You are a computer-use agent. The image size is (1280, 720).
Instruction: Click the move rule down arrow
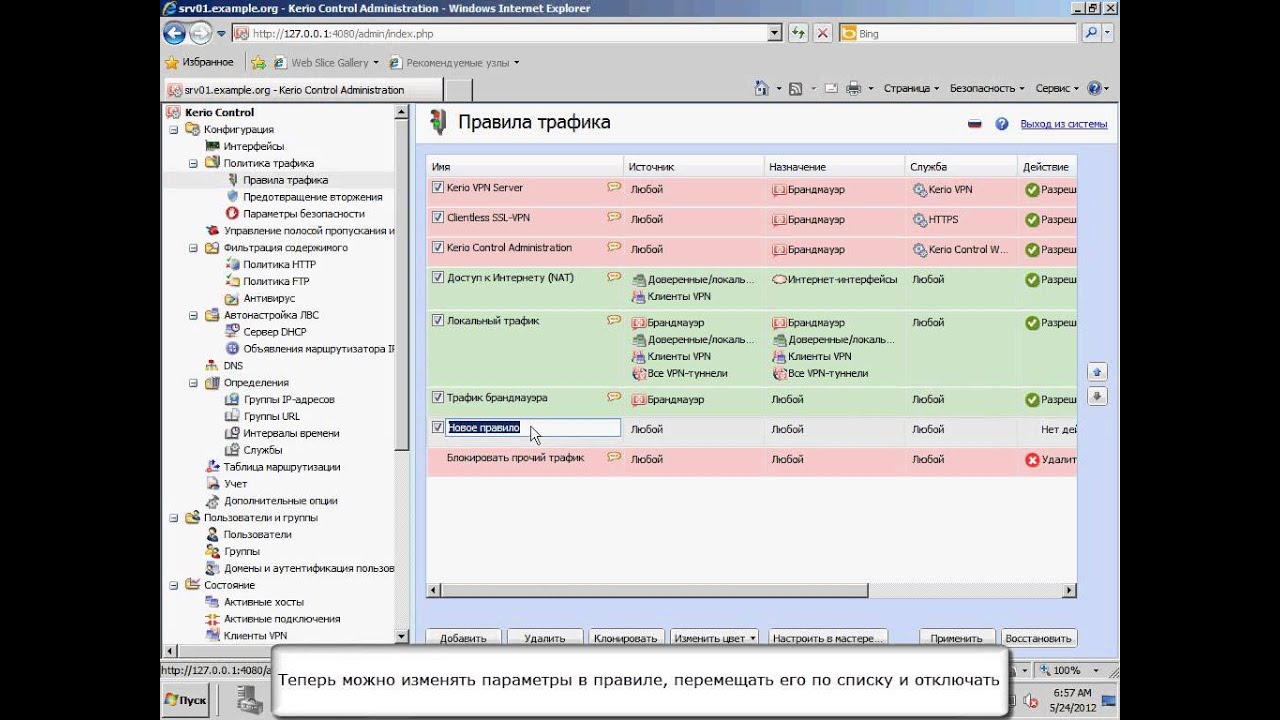point(1097,396)
